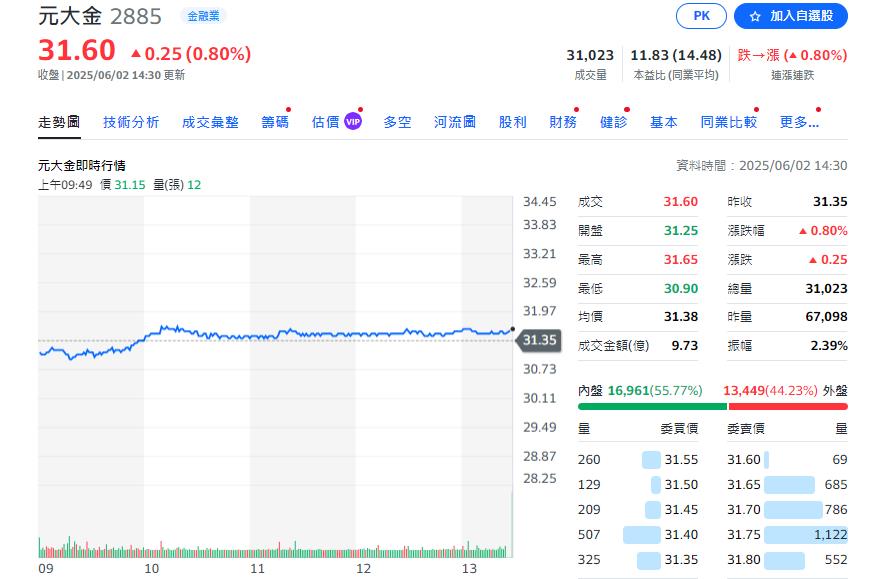Select the 健診 tab
This screenshot has height=579, width=876.
tap(613, 122)
